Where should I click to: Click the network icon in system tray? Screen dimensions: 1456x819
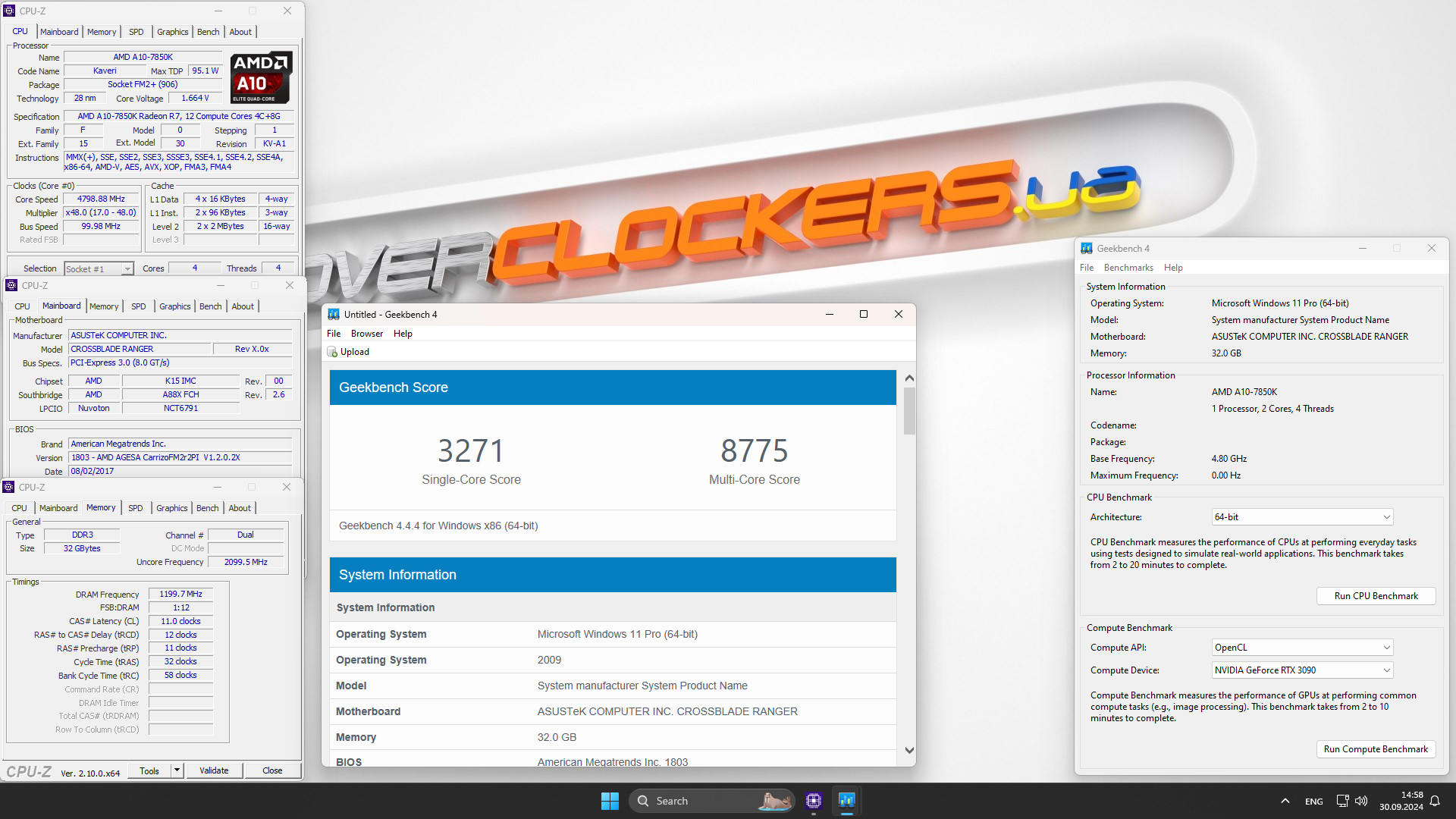(1342, 801)
